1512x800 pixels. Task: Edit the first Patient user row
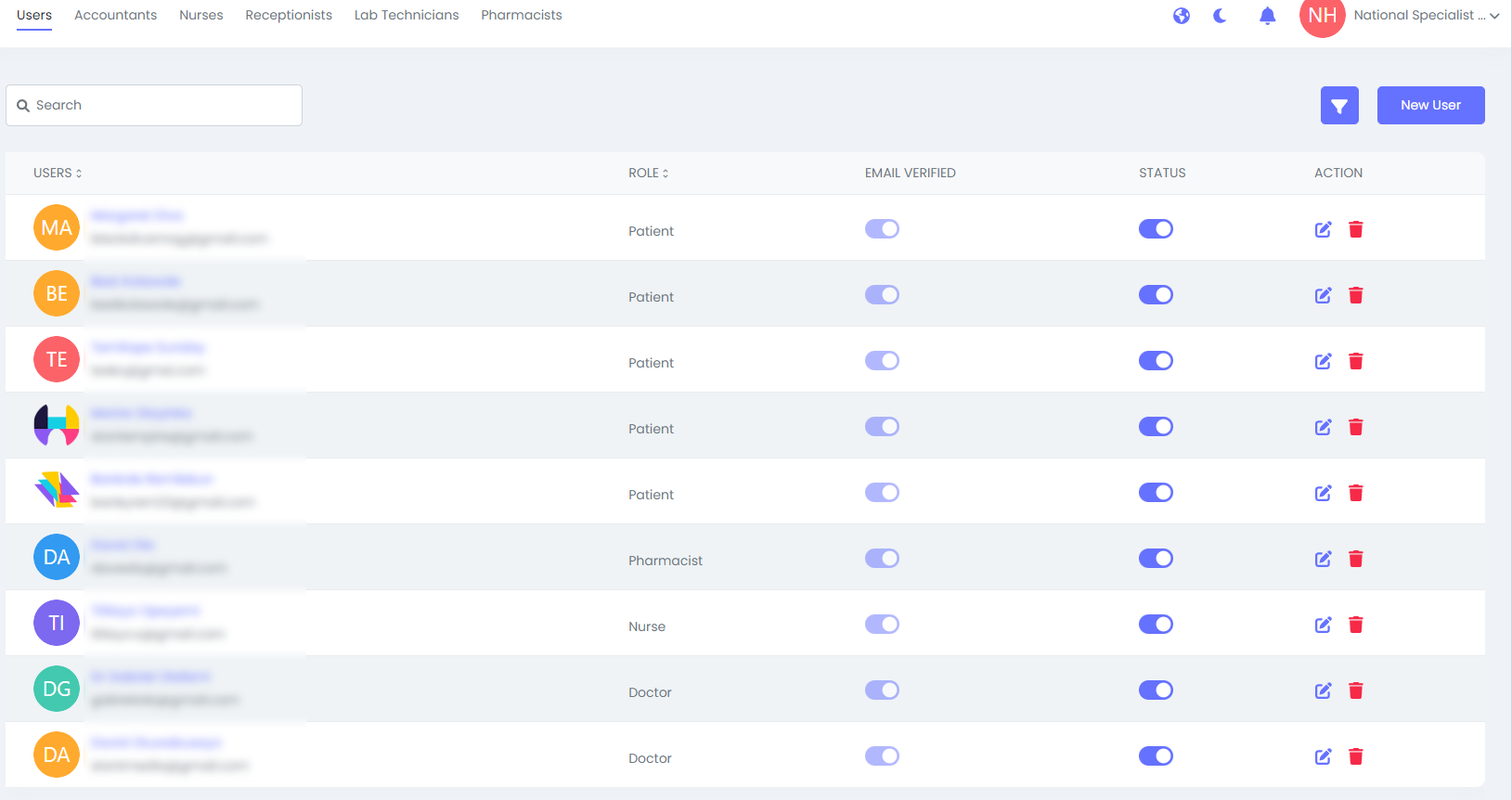pos(1323,229)
